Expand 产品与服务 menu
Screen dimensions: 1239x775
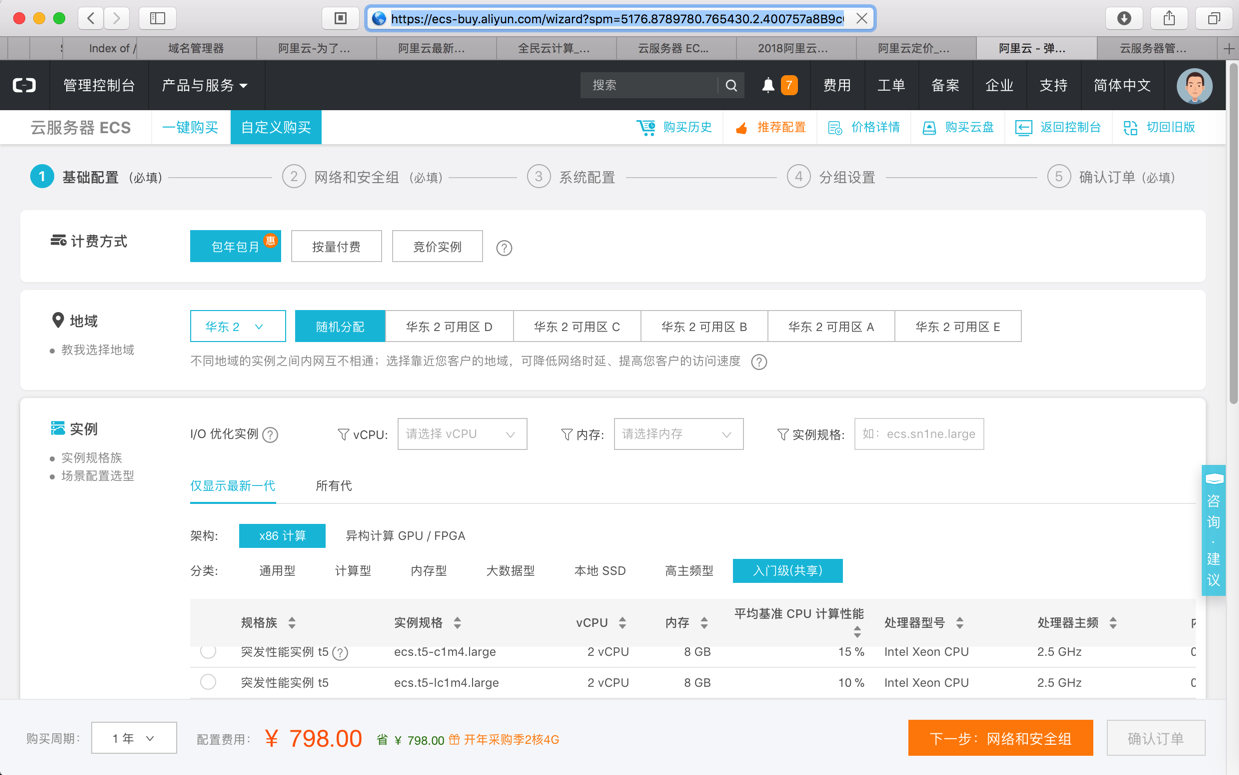[204, 86]
